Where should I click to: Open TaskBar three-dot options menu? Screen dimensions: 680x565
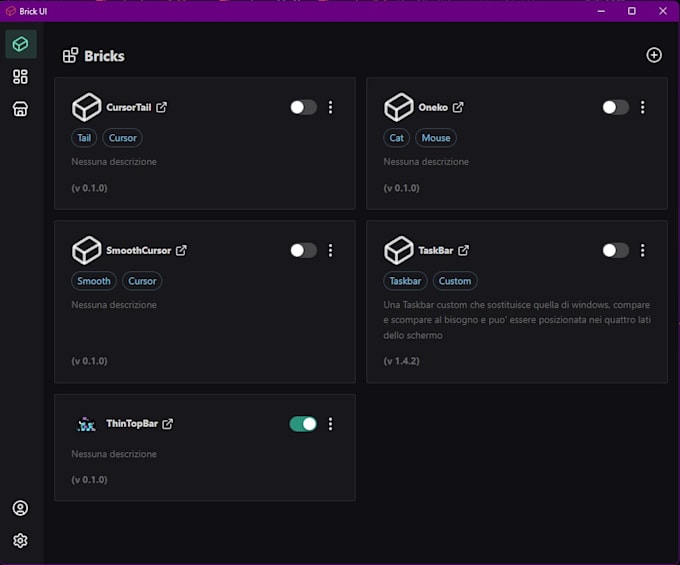click(643, 250)
